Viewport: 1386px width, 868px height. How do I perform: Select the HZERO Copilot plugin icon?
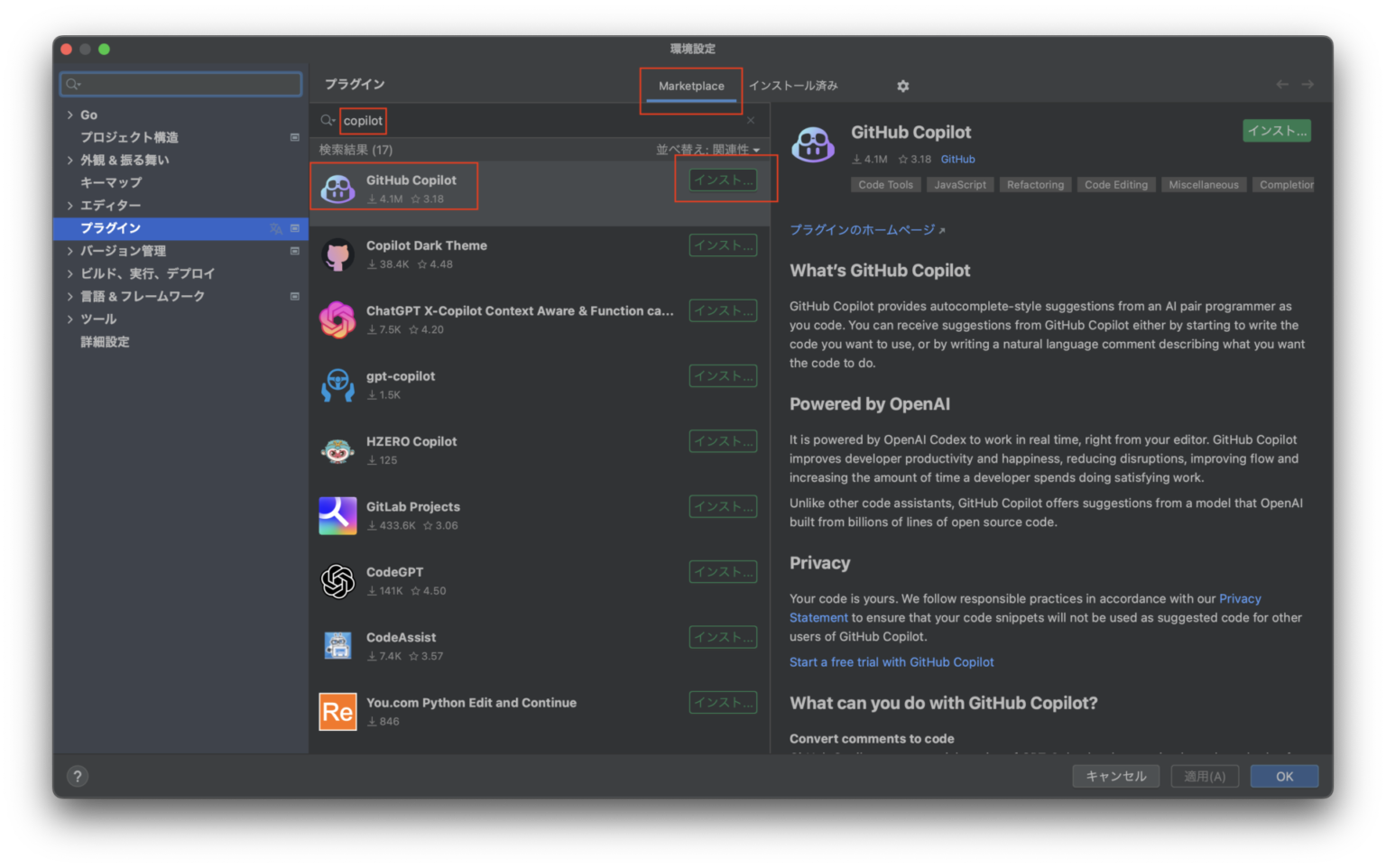point(337,450)
